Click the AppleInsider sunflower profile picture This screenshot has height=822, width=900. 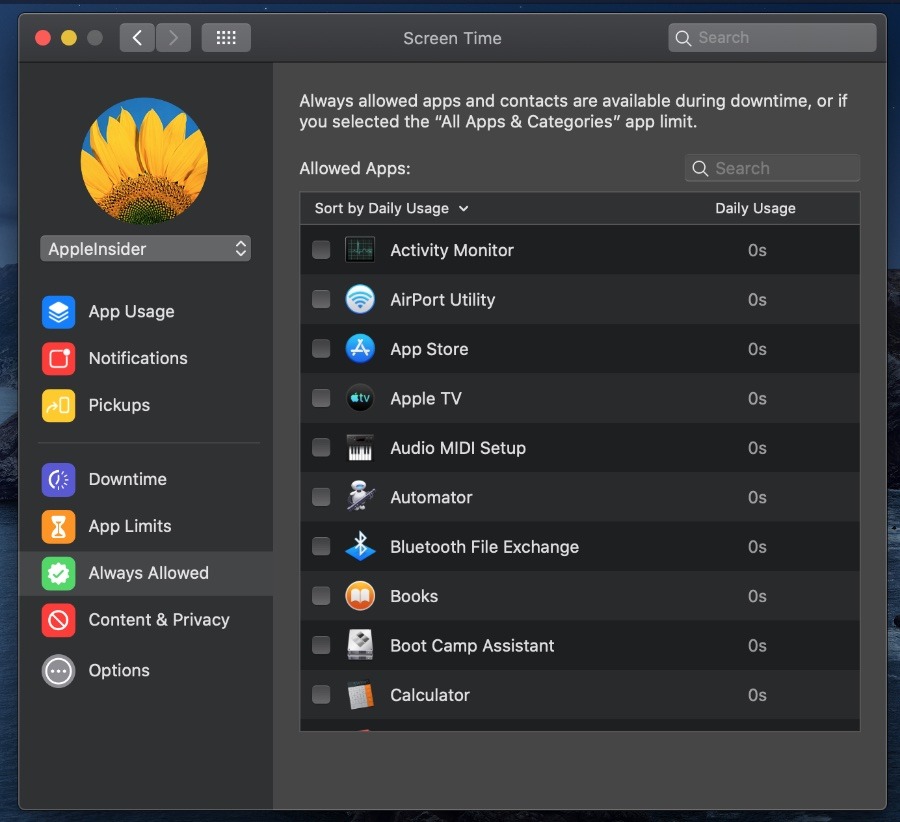[144, 161]
